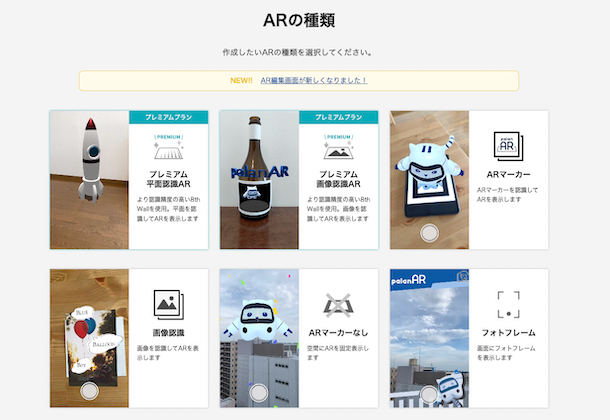Select the プレミアム平面認識AR title
The height and width of the screenshot is (420, 610).
[x=168, y=179]
